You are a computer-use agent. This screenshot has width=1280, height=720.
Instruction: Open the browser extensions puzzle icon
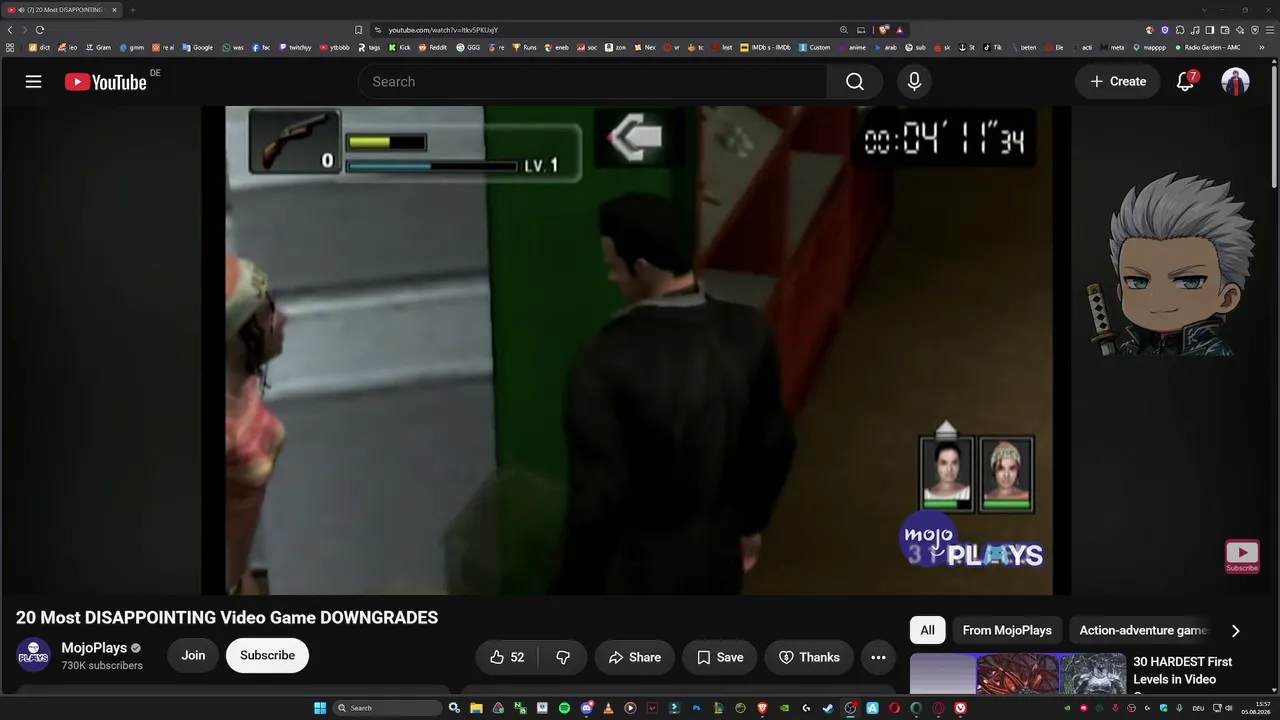[1180, 30]
